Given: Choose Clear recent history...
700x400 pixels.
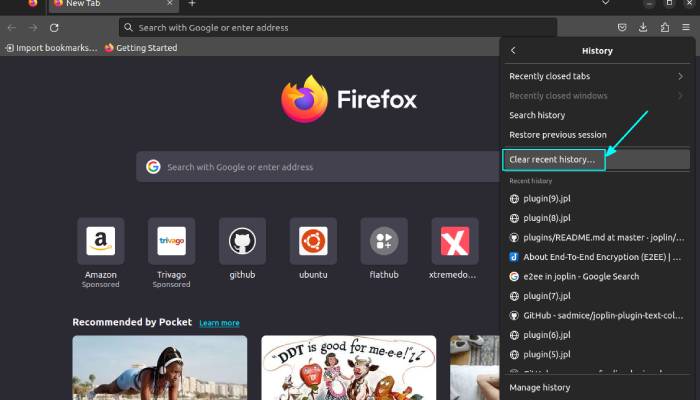Looking at the screenshot, I should click(x=597, y=159).
